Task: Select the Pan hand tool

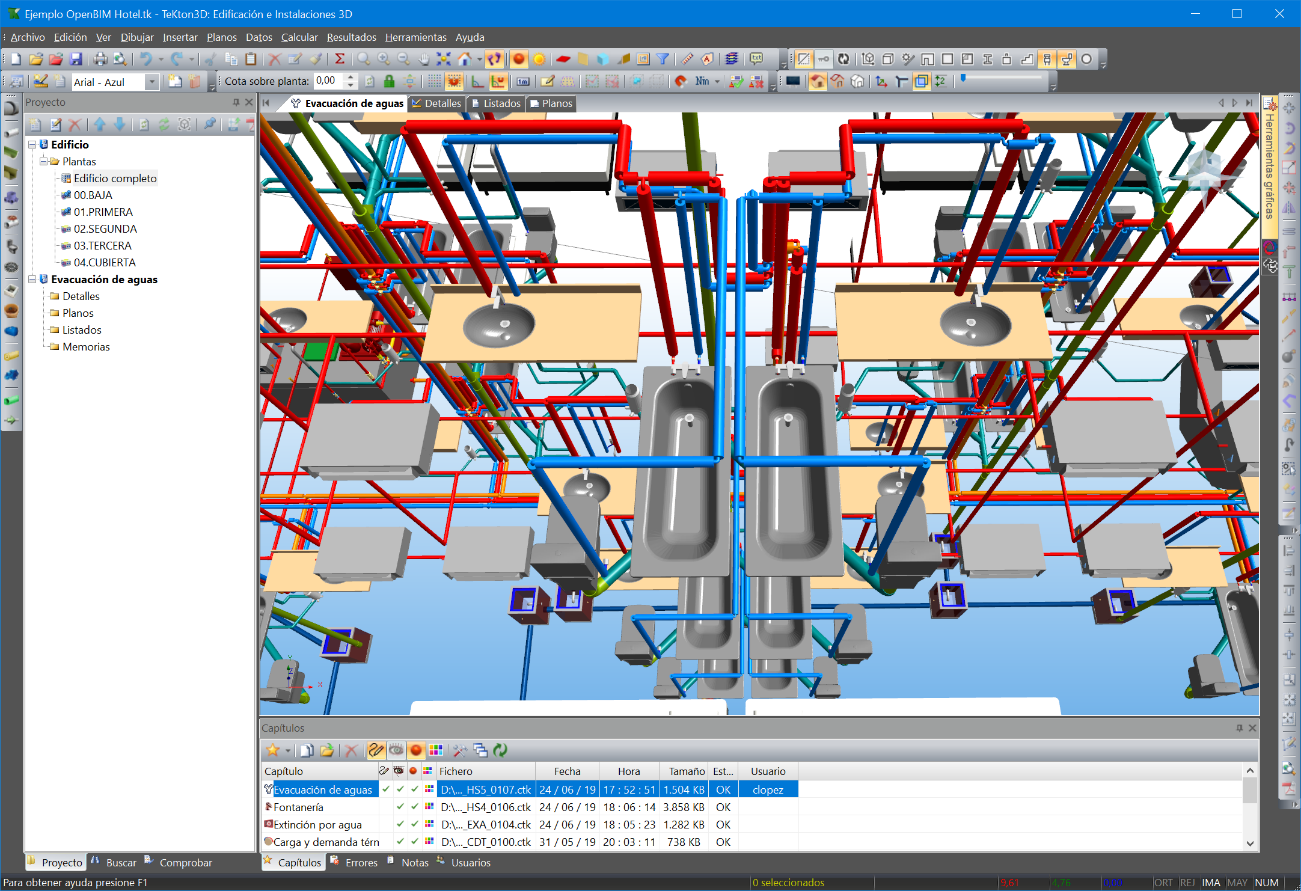Action: pyautogui.click(x=424, y=59)
